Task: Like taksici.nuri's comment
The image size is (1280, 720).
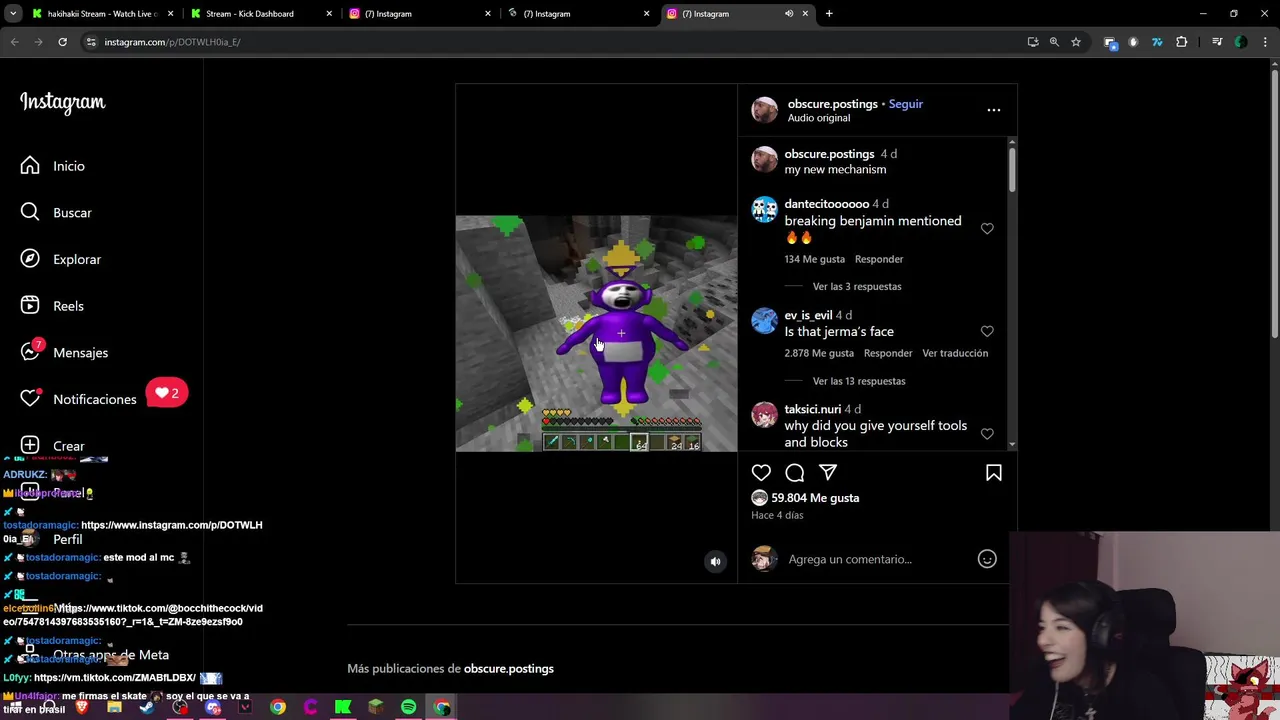Action: 987,434
